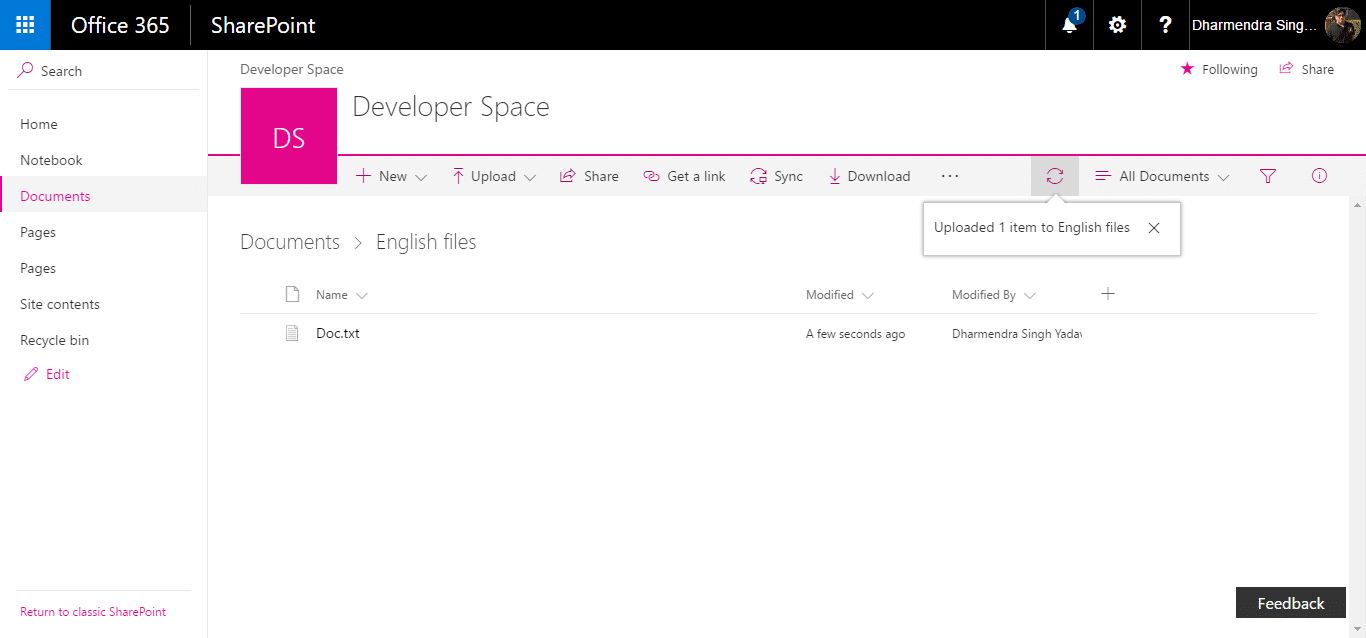
Task: Click the sync status refresh icon
Action: [1055, 176]
